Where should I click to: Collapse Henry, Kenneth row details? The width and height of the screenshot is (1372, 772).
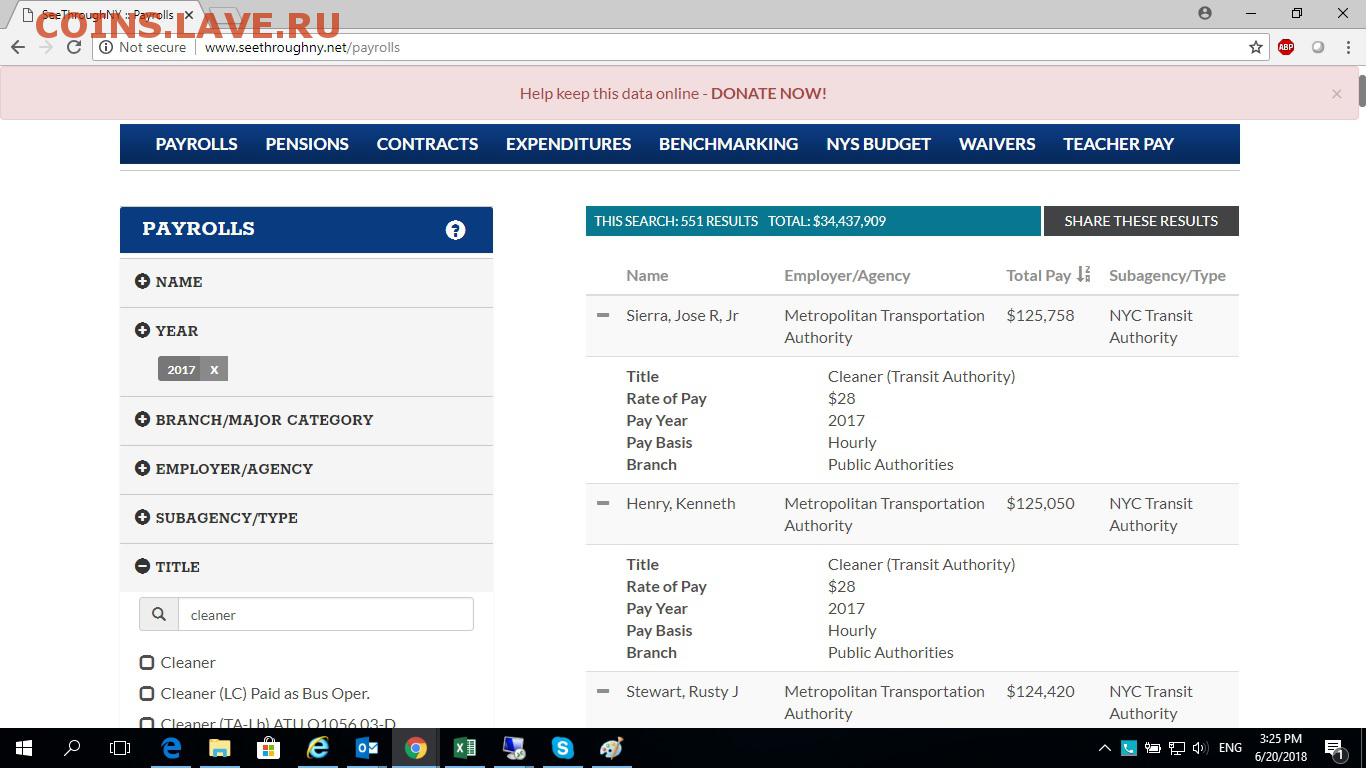pyautogui.click(x=603, y=503)
